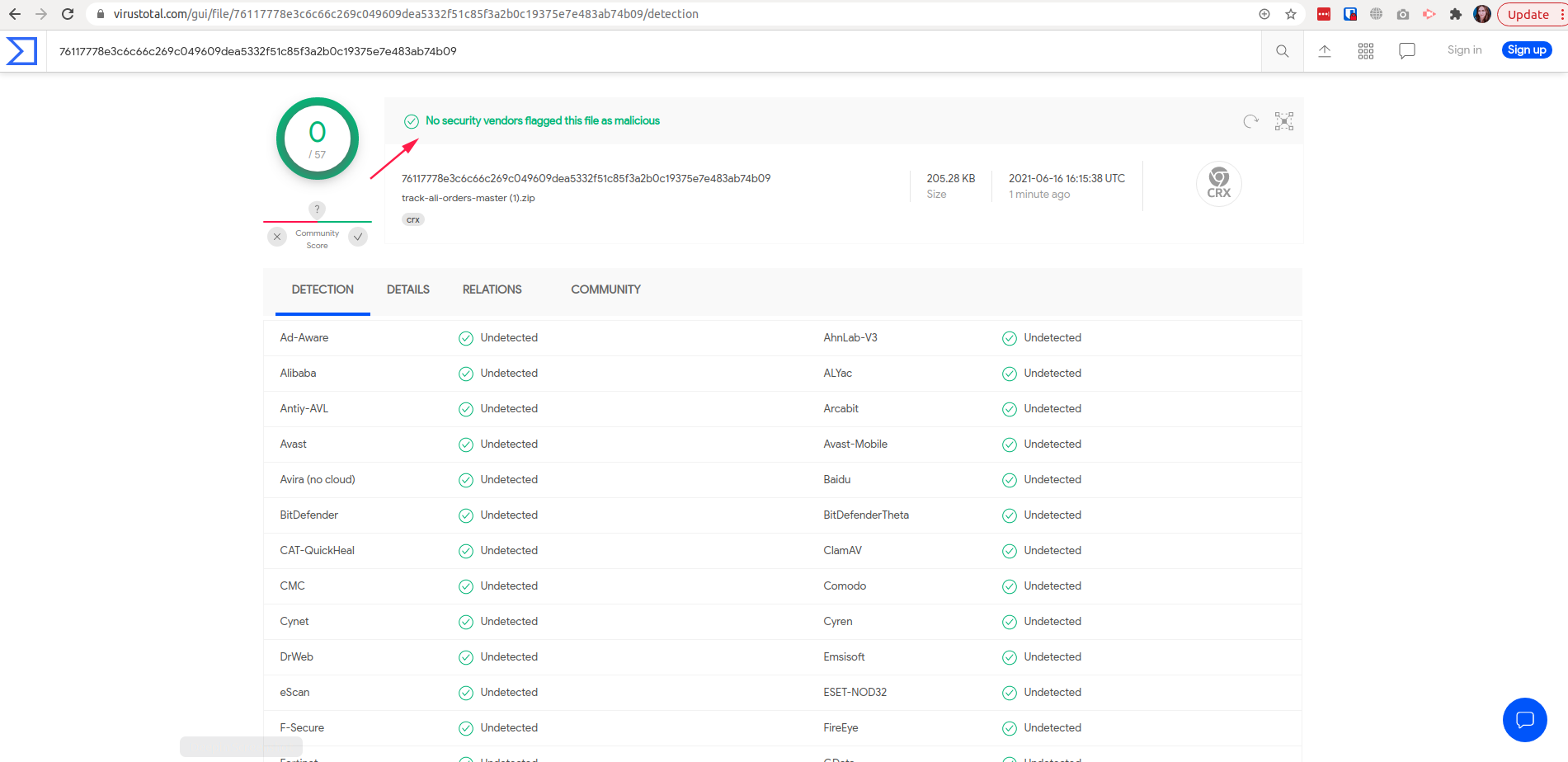Vote malicious with the community X button

pos(277,238)
